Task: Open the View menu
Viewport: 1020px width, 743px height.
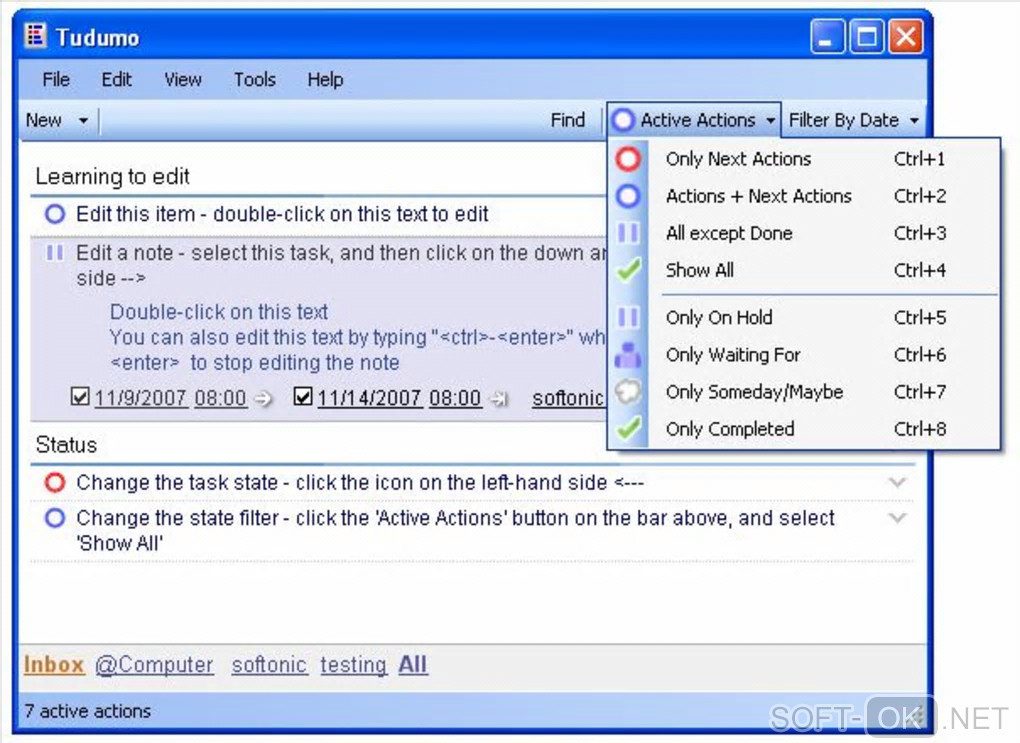Action: point(183,79)
